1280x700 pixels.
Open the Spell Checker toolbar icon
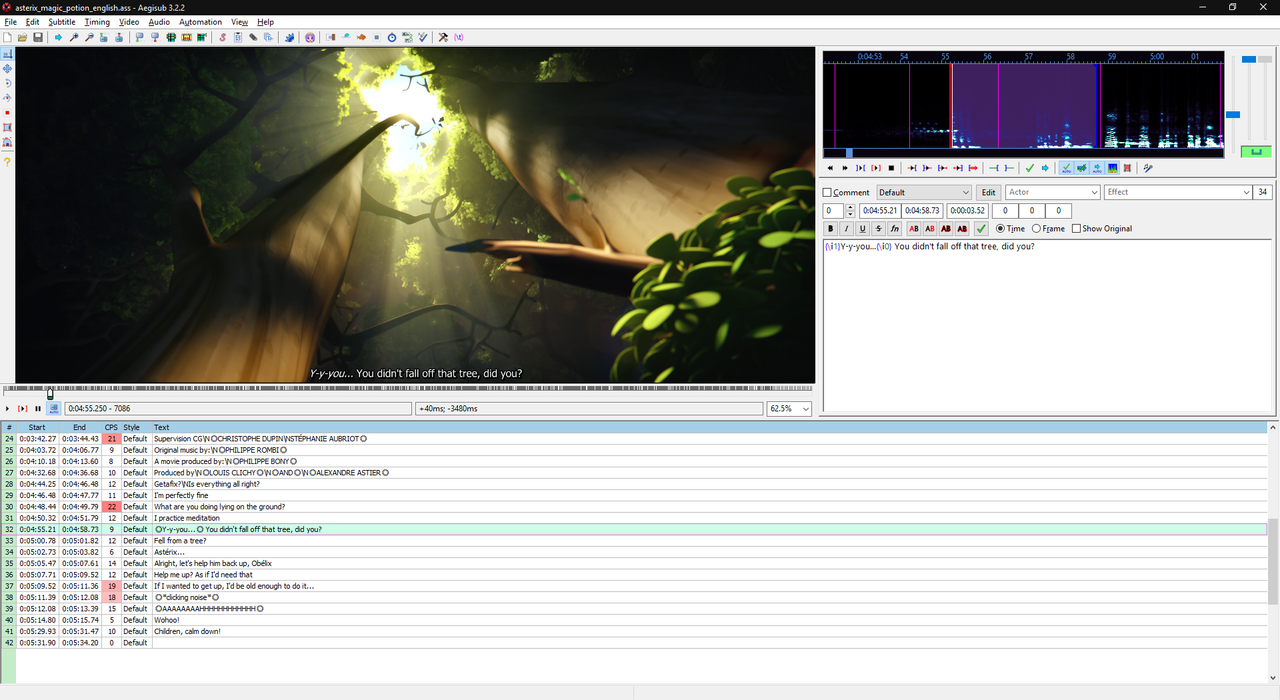coord(423,37)
